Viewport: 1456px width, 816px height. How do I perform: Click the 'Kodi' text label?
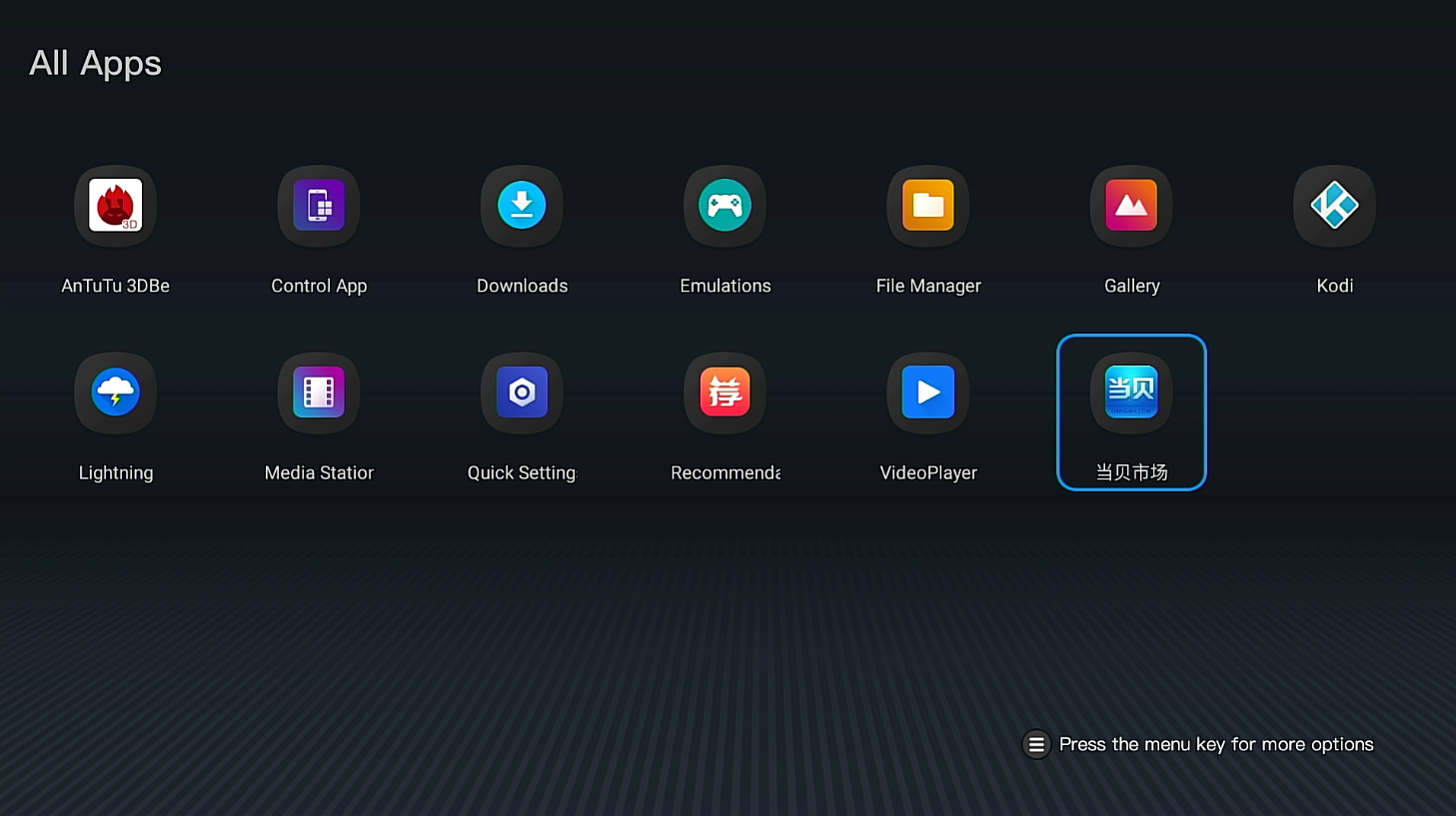click(1334, 286)
